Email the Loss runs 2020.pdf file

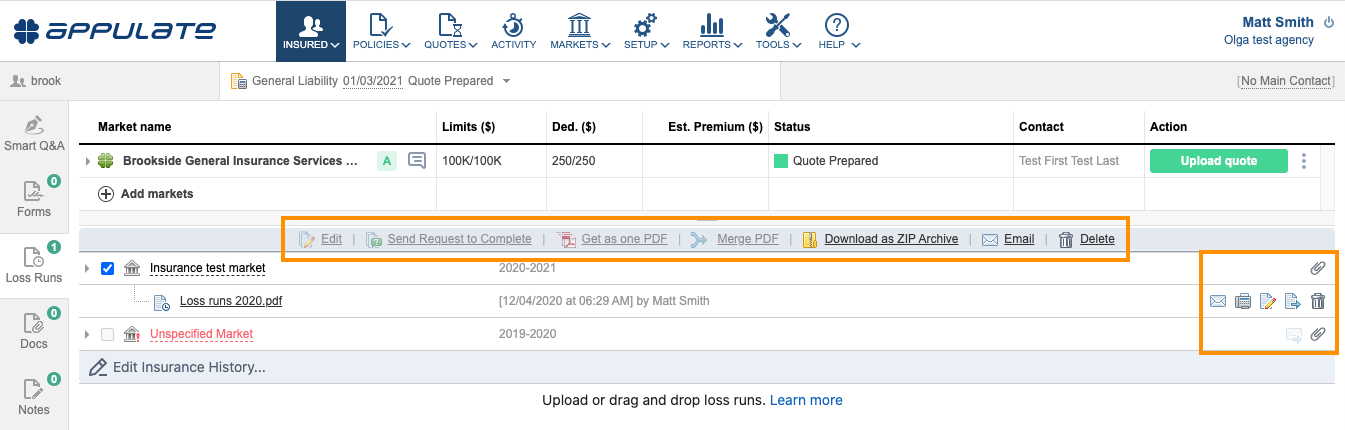coord(1218,301)
